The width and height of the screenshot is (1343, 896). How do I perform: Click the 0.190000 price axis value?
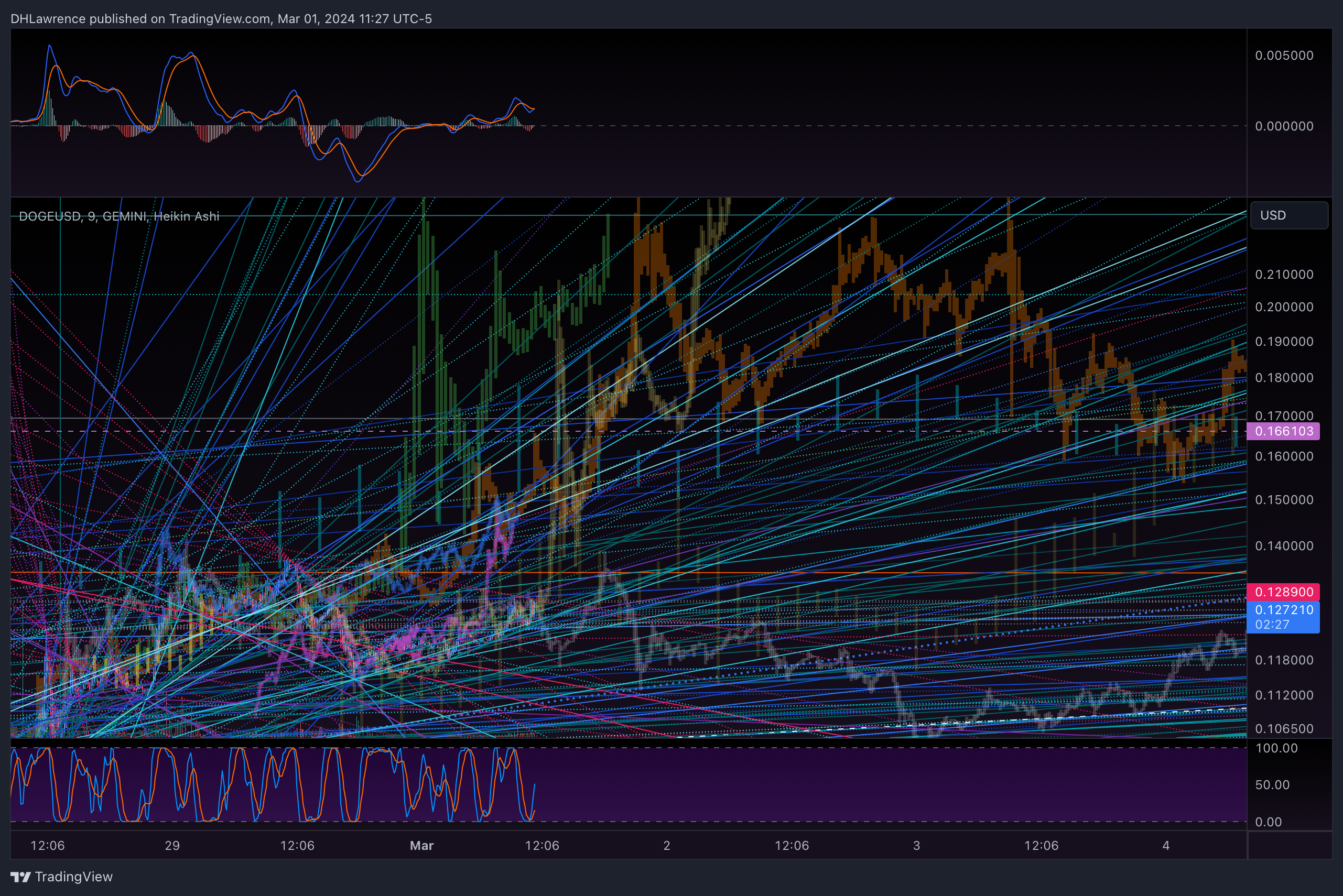click(x=1284, y=342)
